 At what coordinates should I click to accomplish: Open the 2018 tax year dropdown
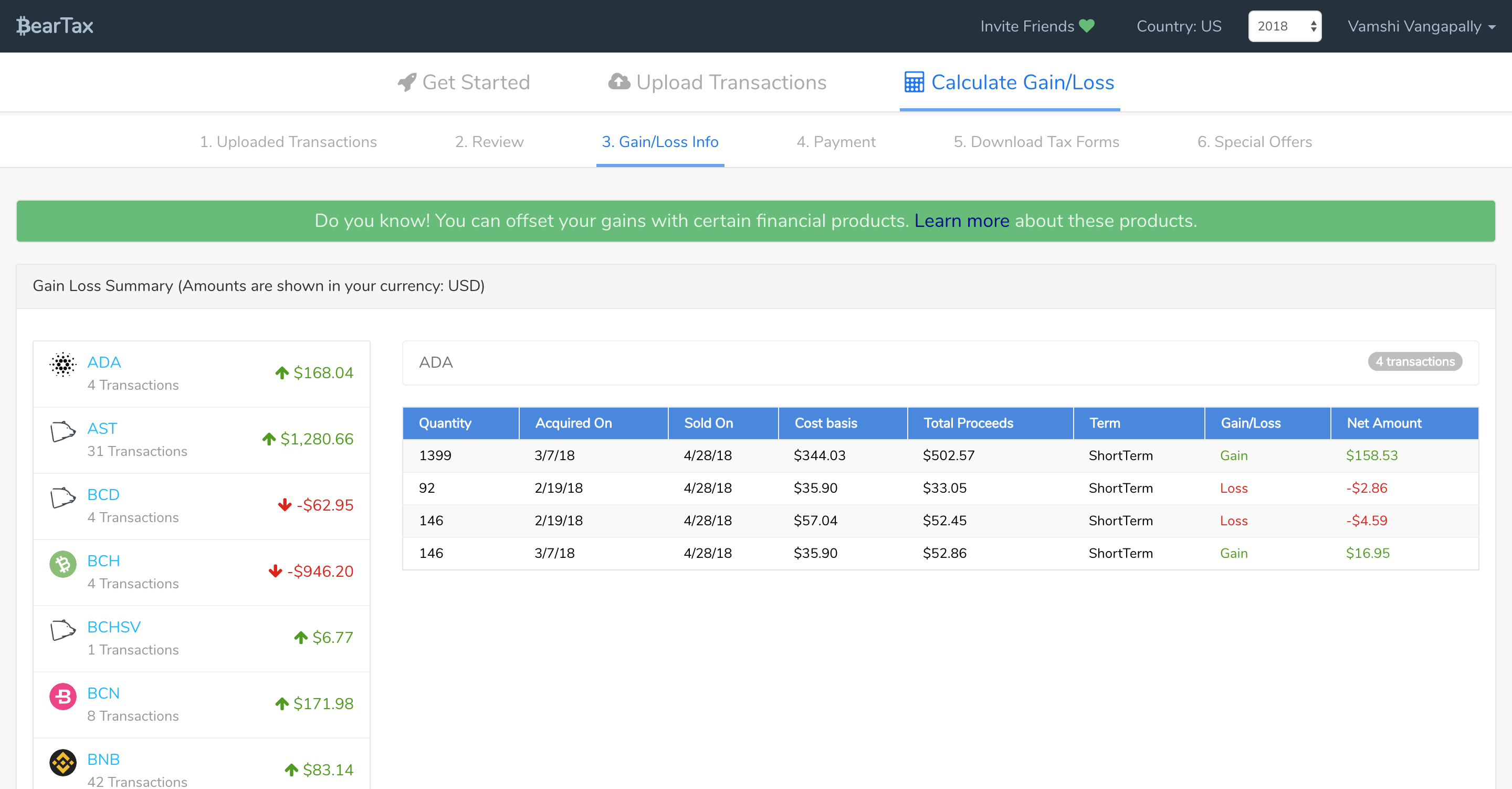pos(1284,26)
